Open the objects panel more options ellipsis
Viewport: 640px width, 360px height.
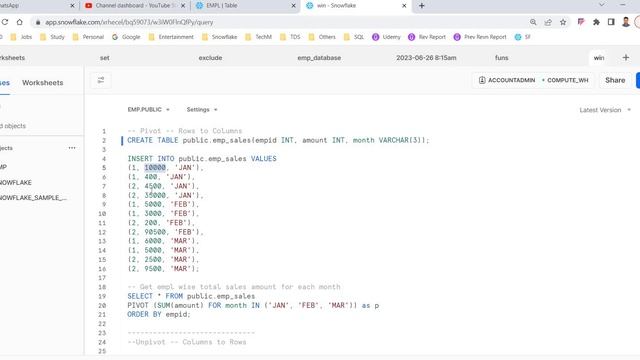[x=72, y=148]
